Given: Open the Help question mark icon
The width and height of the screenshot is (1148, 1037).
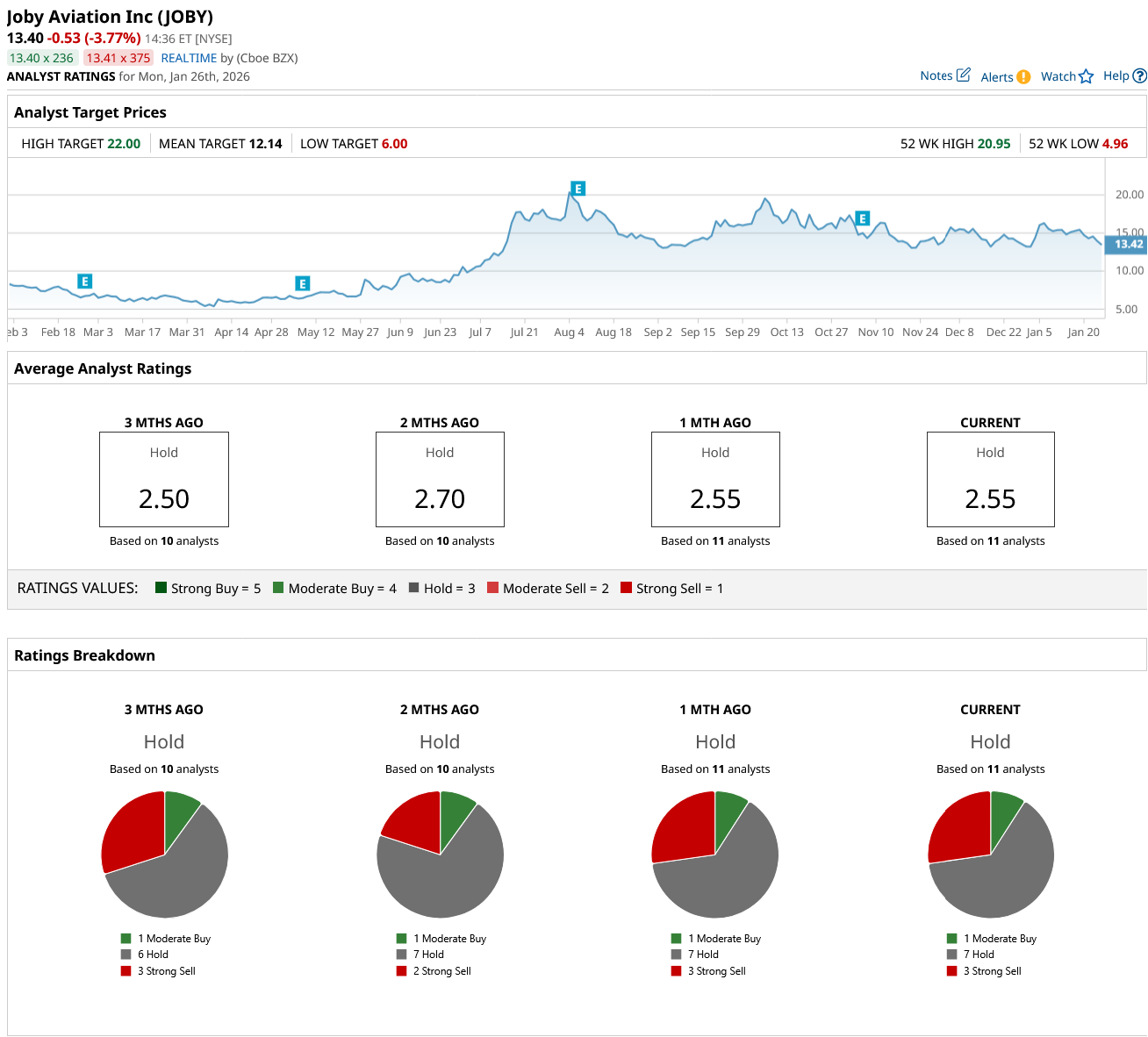Looking at the screenshot, I should click(1139, 76).
